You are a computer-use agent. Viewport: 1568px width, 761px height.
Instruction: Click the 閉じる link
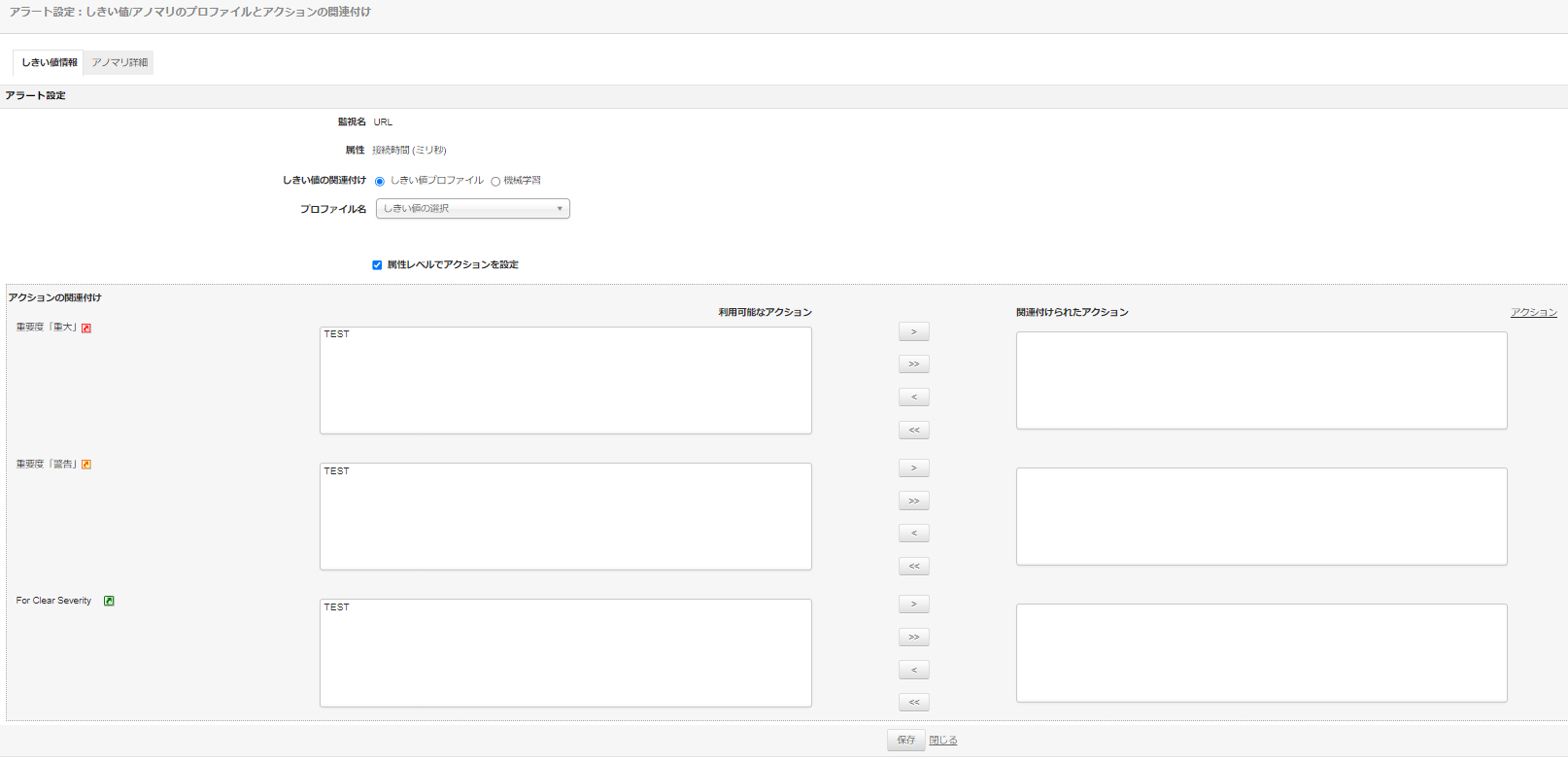click(942, 741)
